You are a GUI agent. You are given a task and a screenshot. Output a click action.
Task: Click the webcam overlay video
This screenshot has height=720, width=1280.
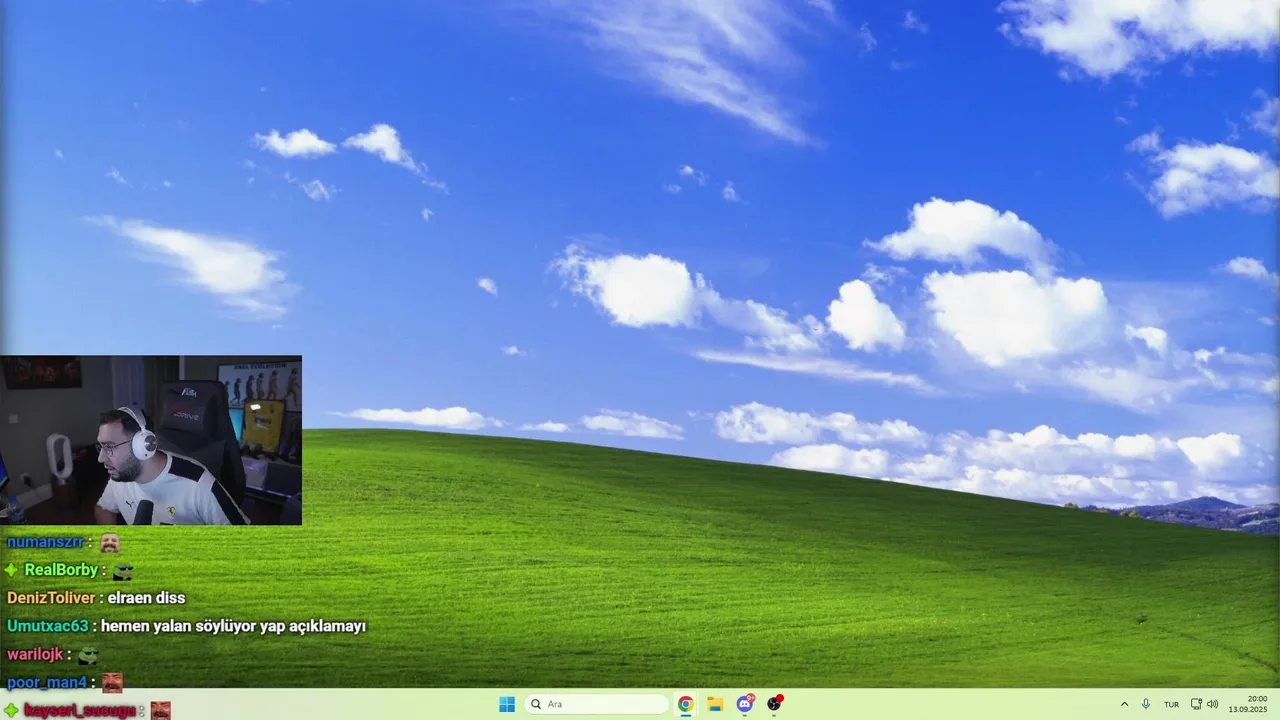point(151,440)
